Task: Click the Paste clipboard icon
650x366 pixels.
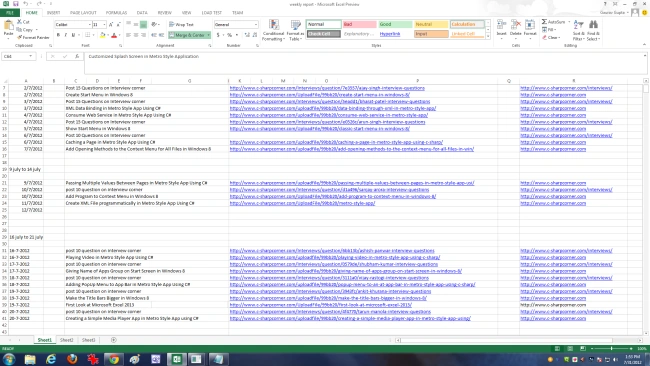Action: coord(8,26)
